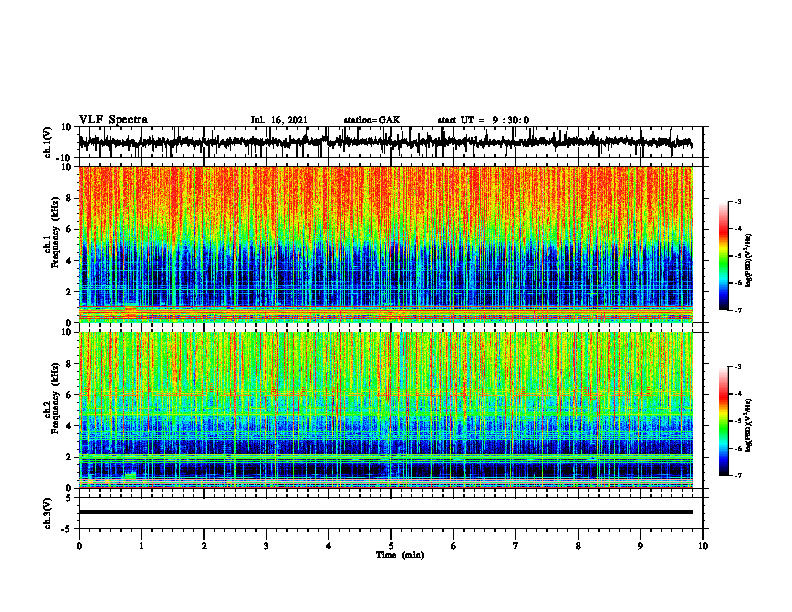
Task: Click the "VLF Spectra" plot title
Action: coord(113,120)
